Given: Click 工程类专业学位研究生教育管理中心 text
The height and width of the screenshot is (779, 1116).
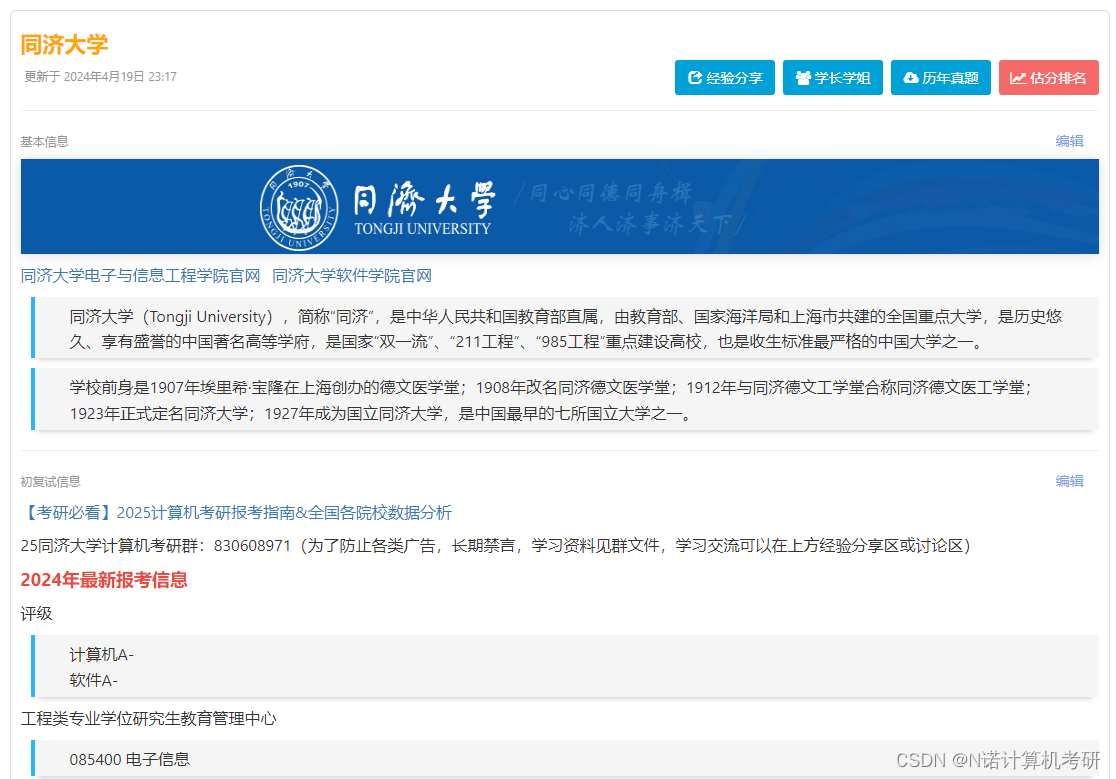Looking at the screenshot, I should click(149, 719).
